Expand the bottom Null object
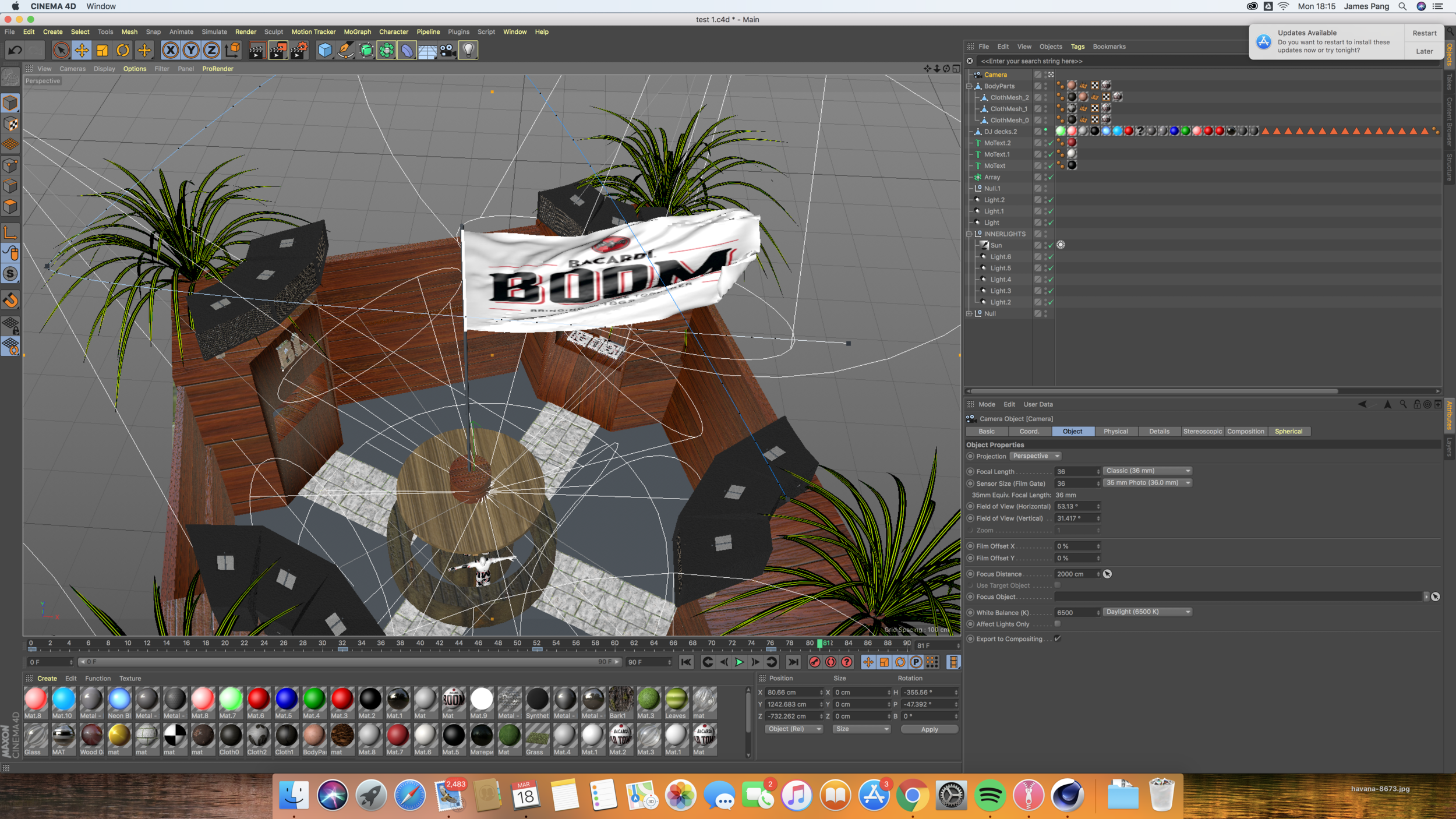This screenshot has width=1456, height=819. (x=969, y=313)
